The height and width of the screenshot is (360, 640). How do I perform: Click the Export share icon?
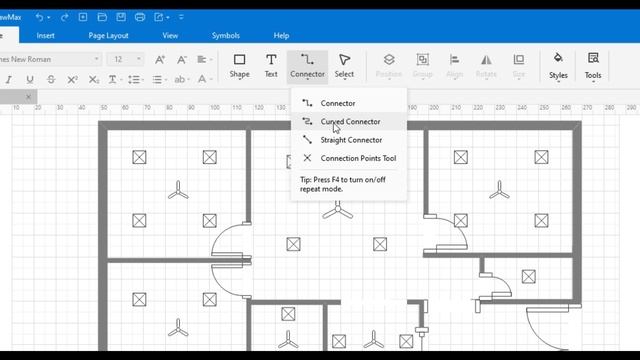(x=158, y=17)
